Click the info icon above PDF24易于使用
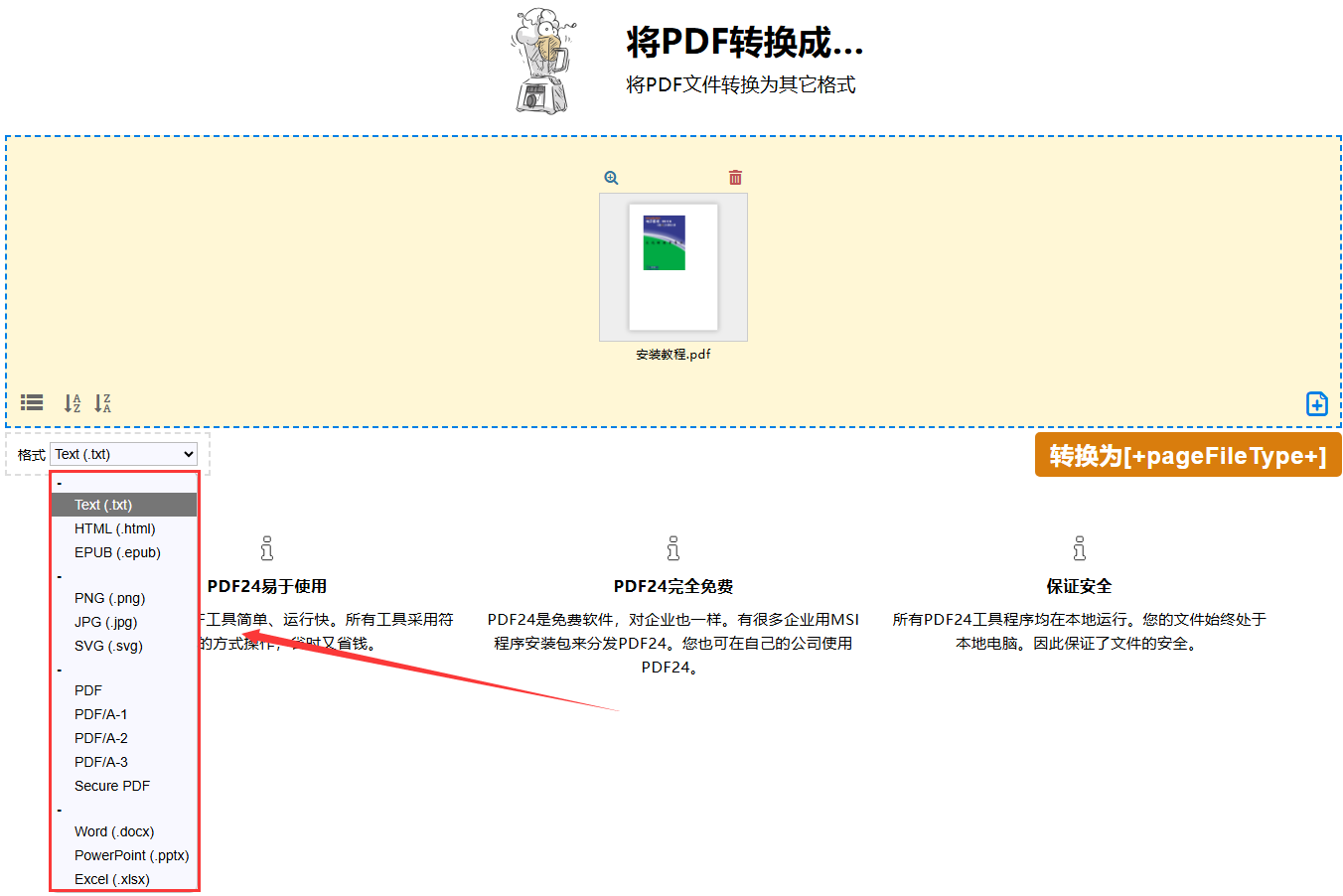Viewport: 1343px width, 896px height. click(x=266, y=548)
